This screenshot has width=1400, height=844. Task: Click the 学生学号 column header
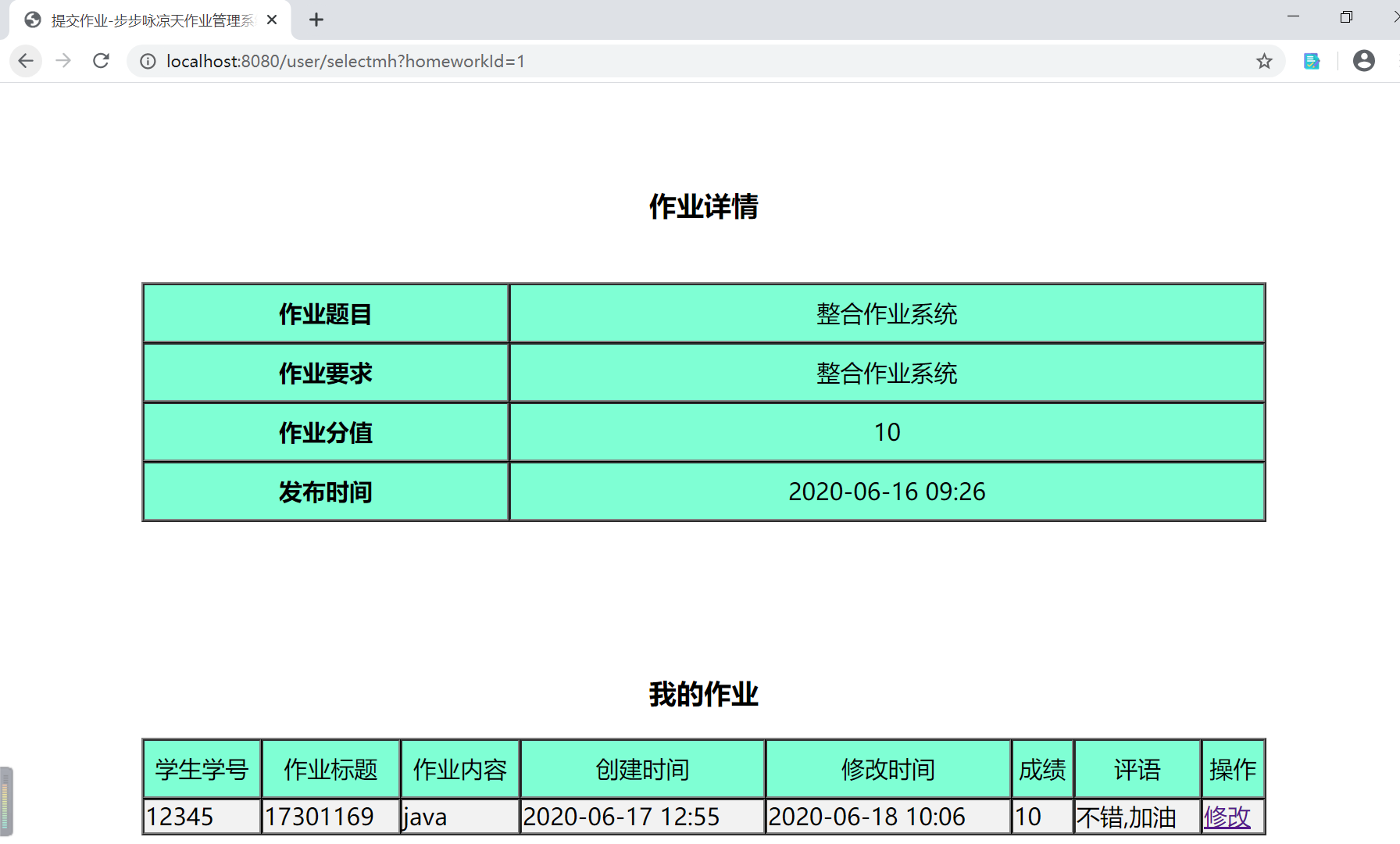[x=202, y=770]
